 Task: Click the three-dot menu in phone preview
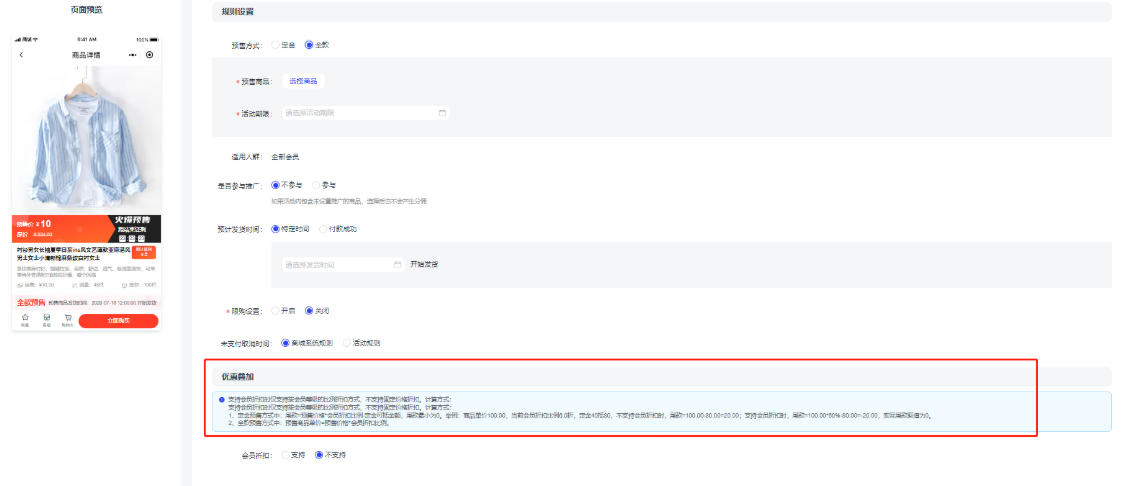click(x=133, y=54)
